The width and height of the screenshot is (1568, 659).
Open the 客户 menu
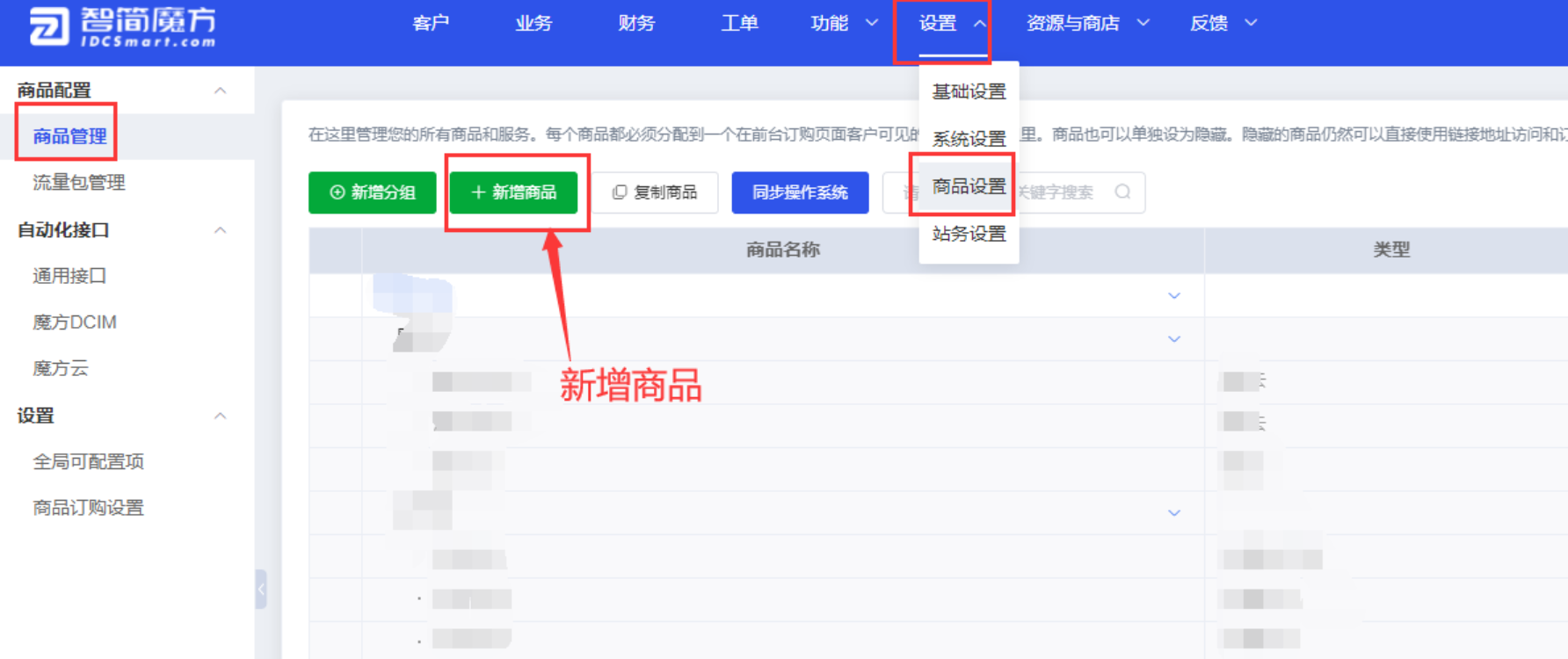point(431,23)
